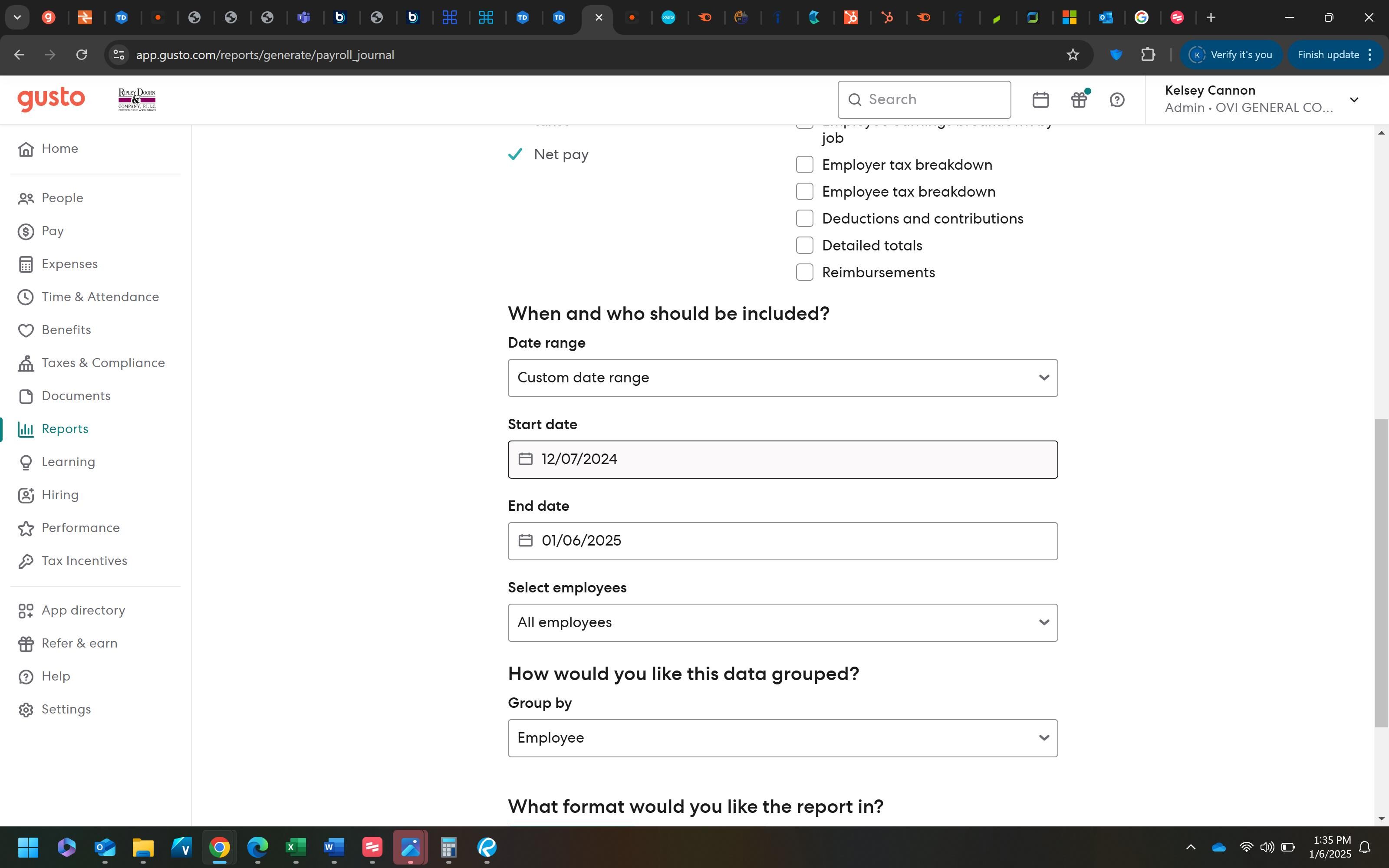Expand the Kelsey Cannon account menu
The height and width of the screenshot is (868, 1389).
[1353, 100]
